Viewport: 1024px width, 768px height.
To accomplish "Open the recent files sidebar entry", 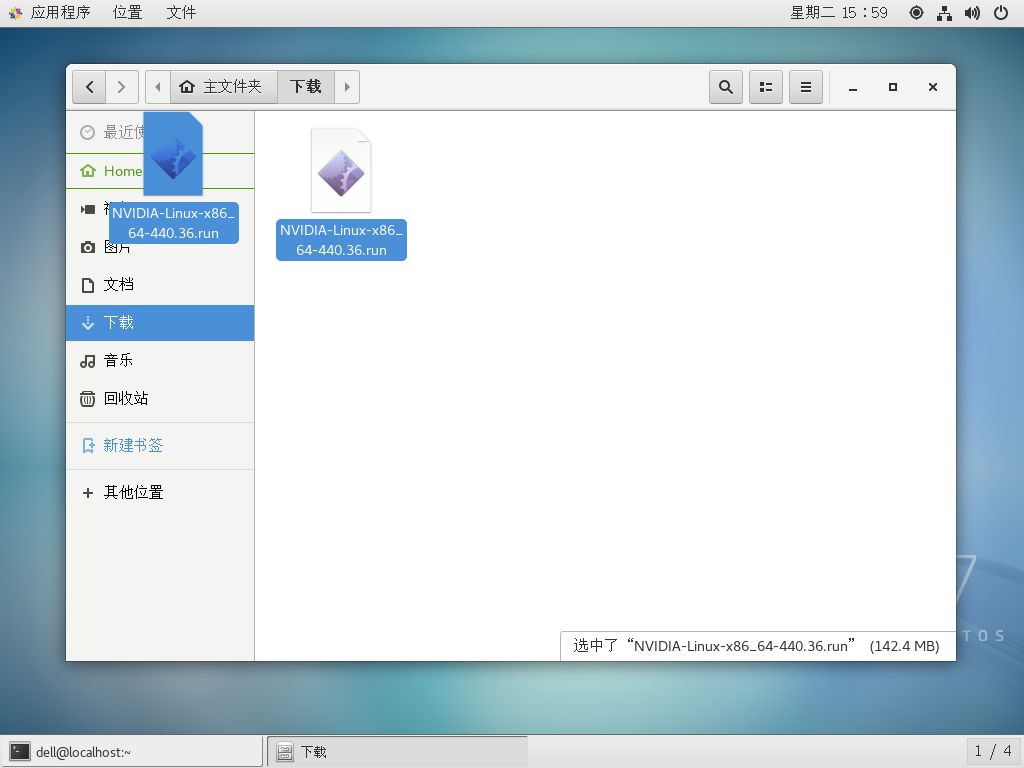I will point(160,133).
